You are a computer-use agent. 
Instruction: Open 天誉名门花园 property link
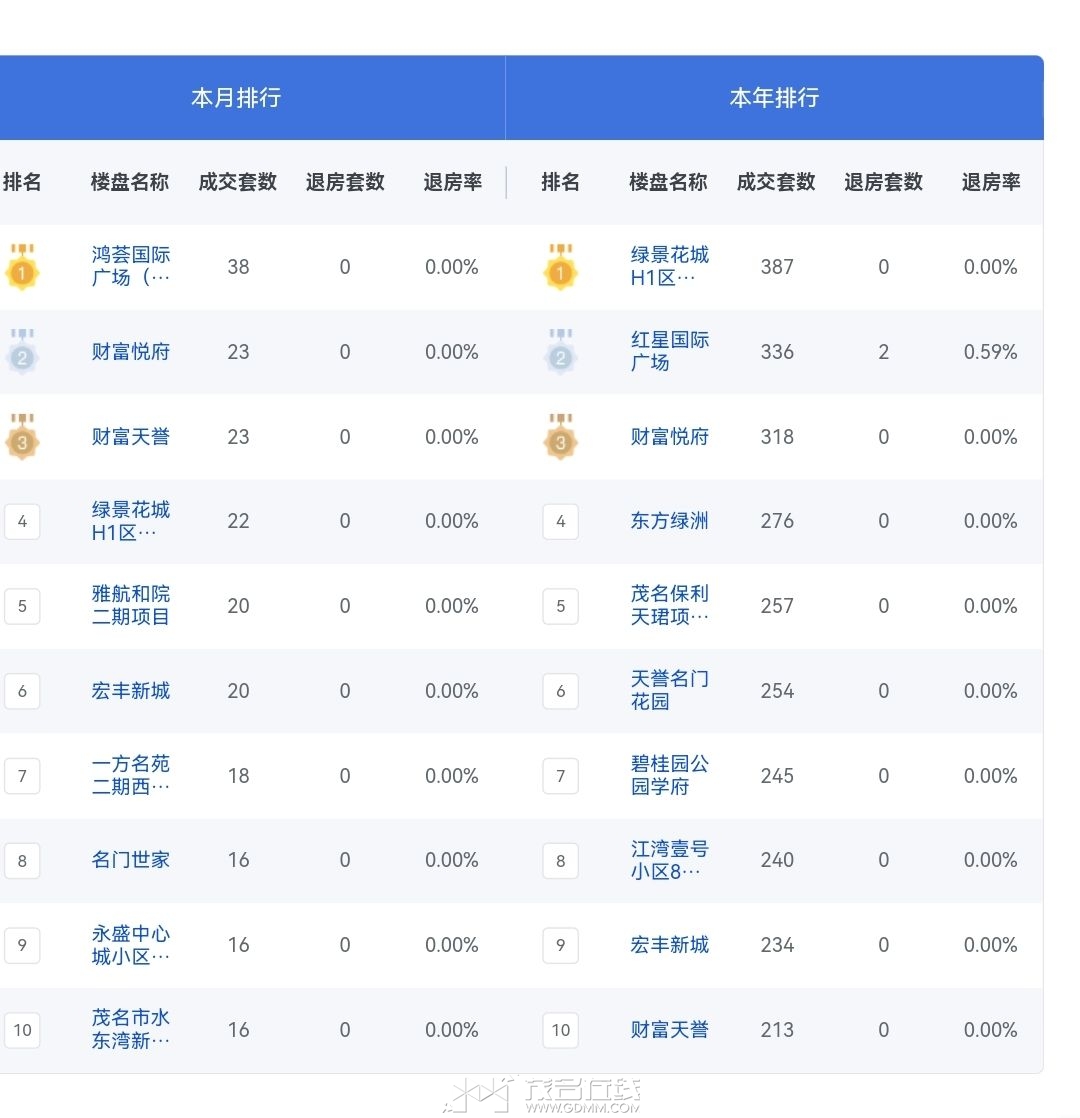pyautogui.click(x=669, y=691)
